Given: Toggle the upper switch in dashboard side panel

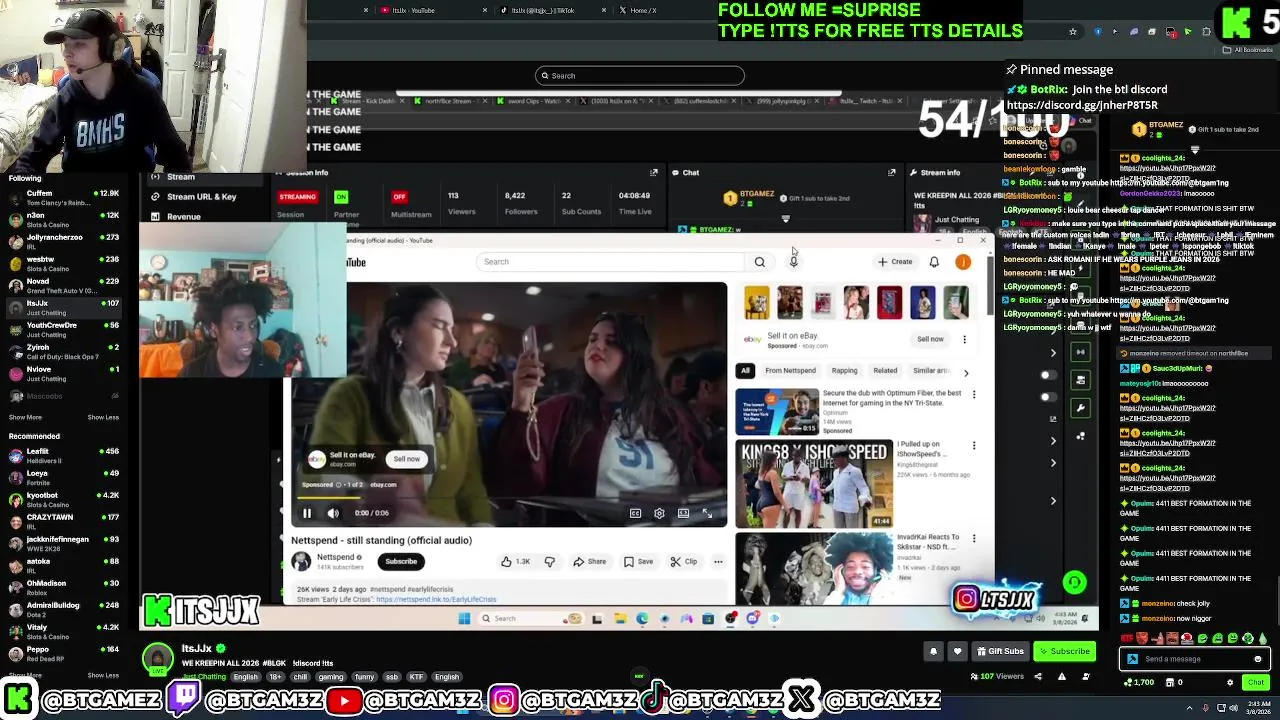Looking at the screenshot, I should (1047, 375).
